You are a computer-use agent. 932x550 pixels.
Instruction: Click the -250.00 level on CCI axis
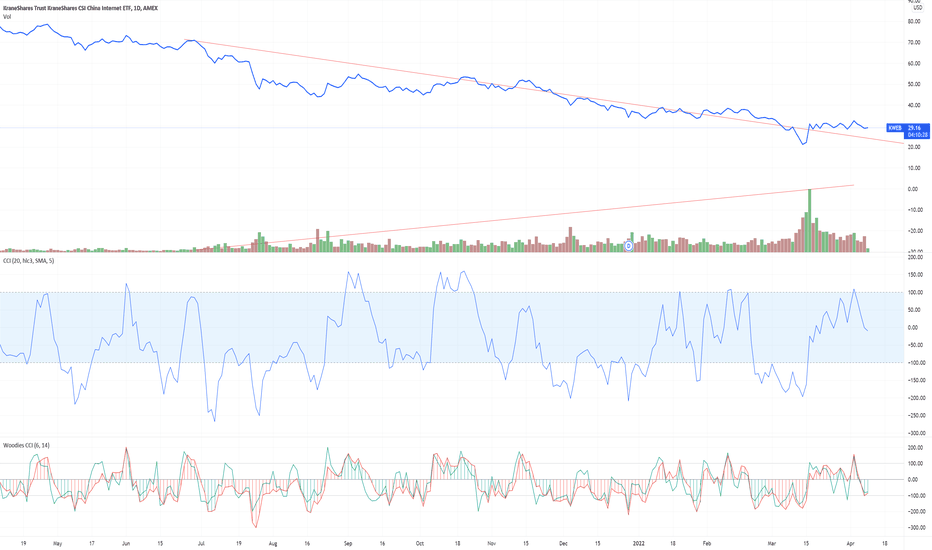[915, 416]
